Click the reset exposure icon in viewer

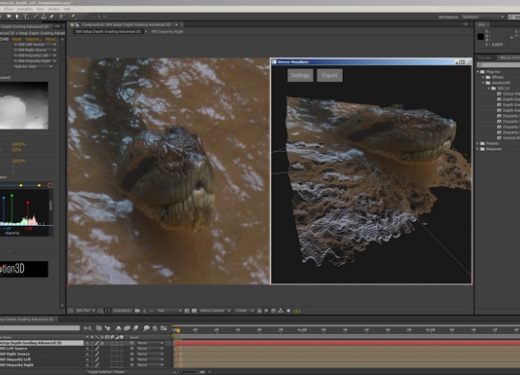289,311
